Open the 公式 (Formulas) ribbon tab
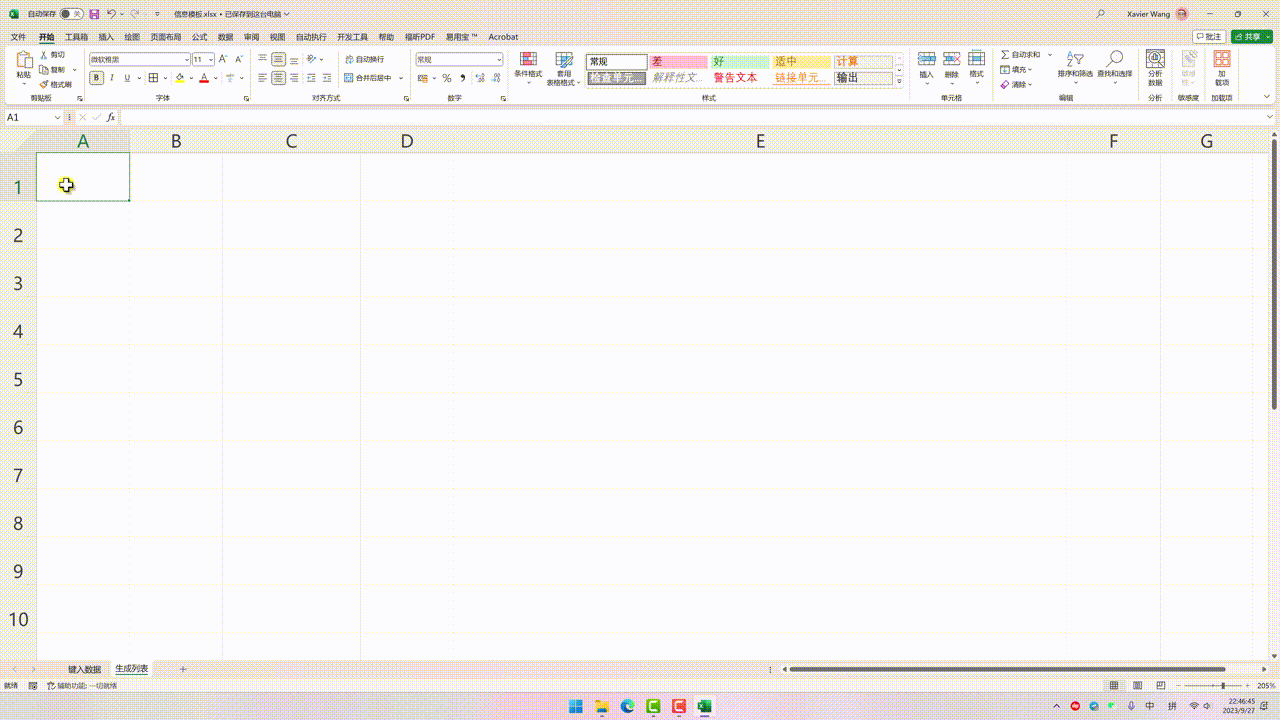Image resolution: width=1280 pixels, height=720 pixels. coord(199,37)
